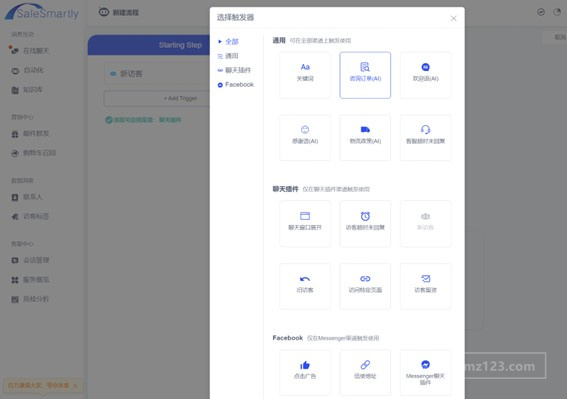Choose the 关键词 keyword trigger card
567x399 pixels.
304,75
